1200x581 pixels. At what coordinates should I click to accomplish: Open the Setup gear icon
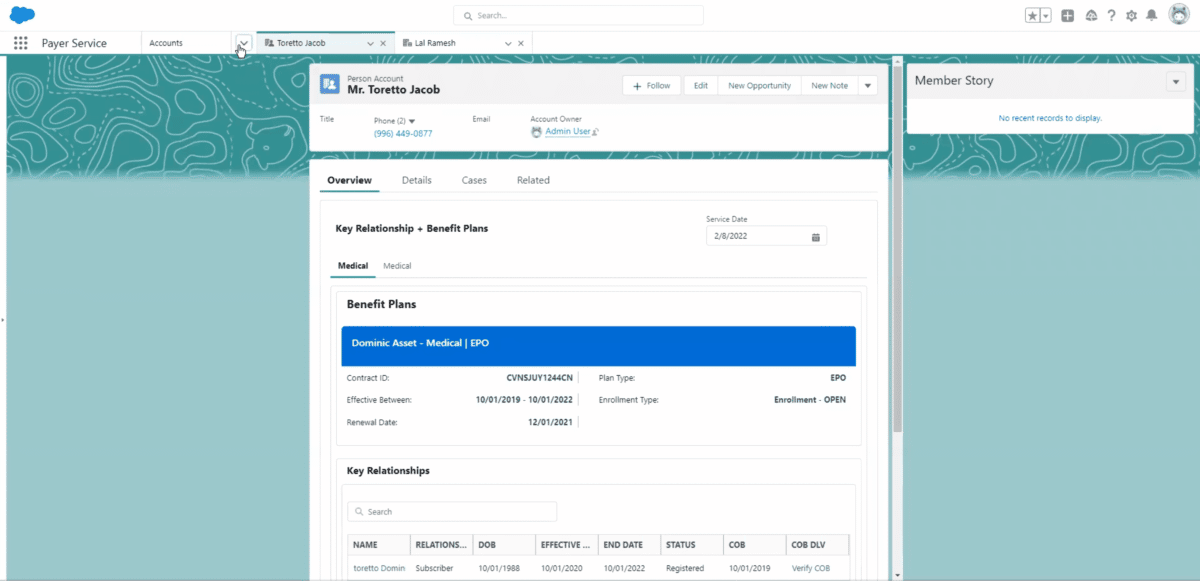click(1131, 15)
